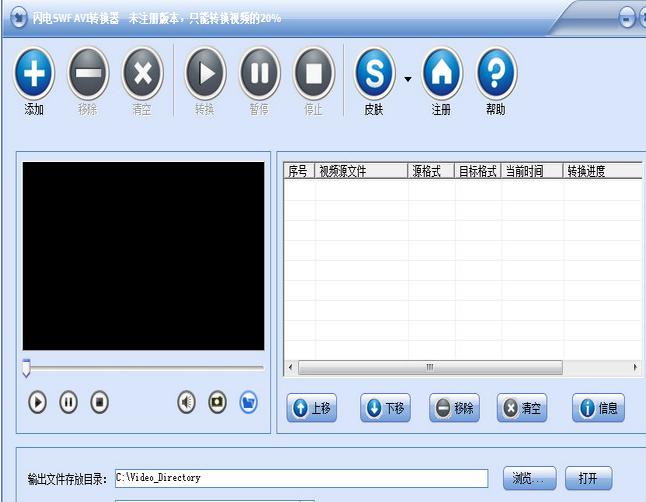The image size is (646, 502).
Task: Pause conversion with 暂停 toolbar icon
Action: (260, 73)
